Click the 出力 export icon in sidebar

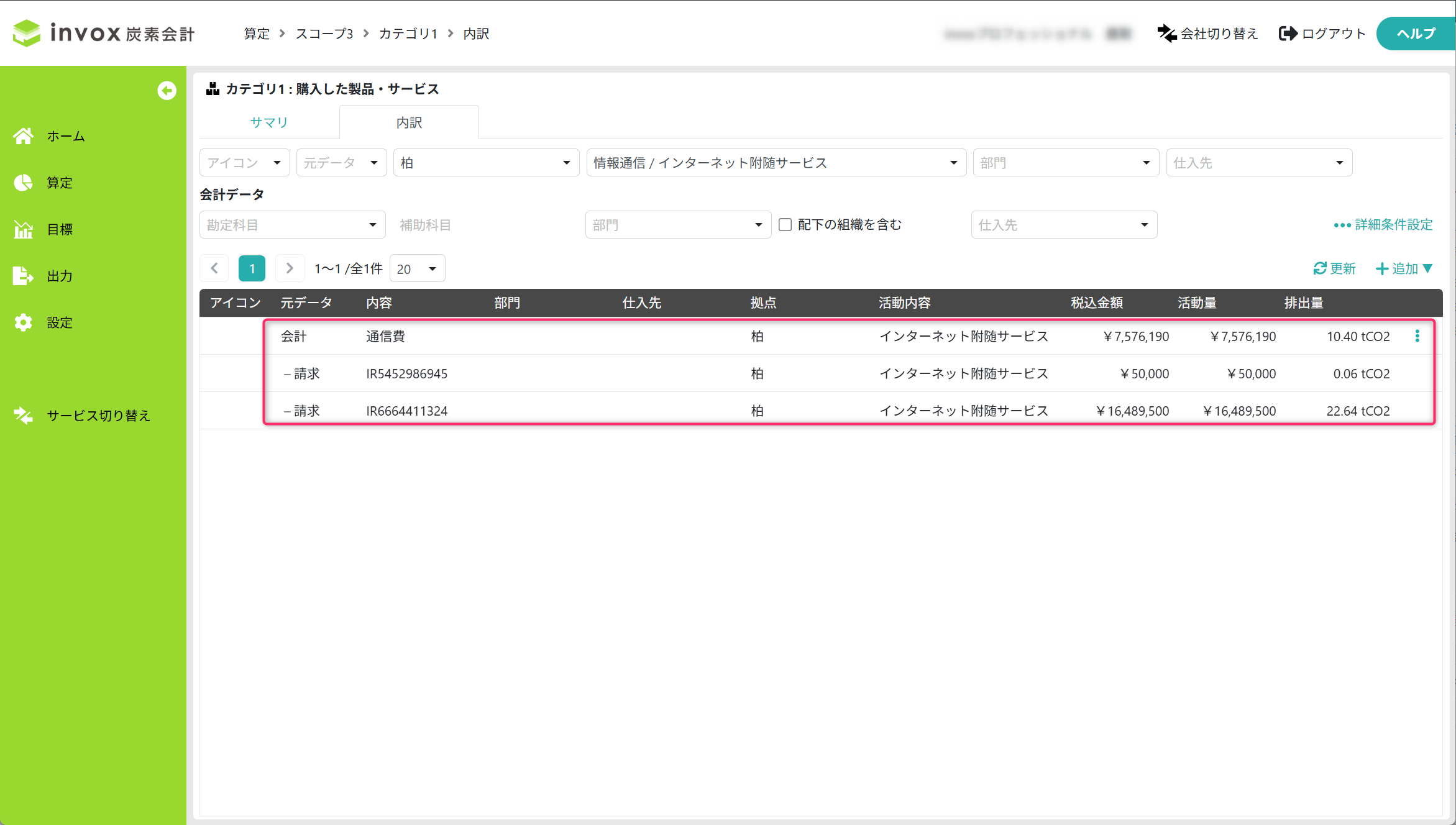pos(24,276)
